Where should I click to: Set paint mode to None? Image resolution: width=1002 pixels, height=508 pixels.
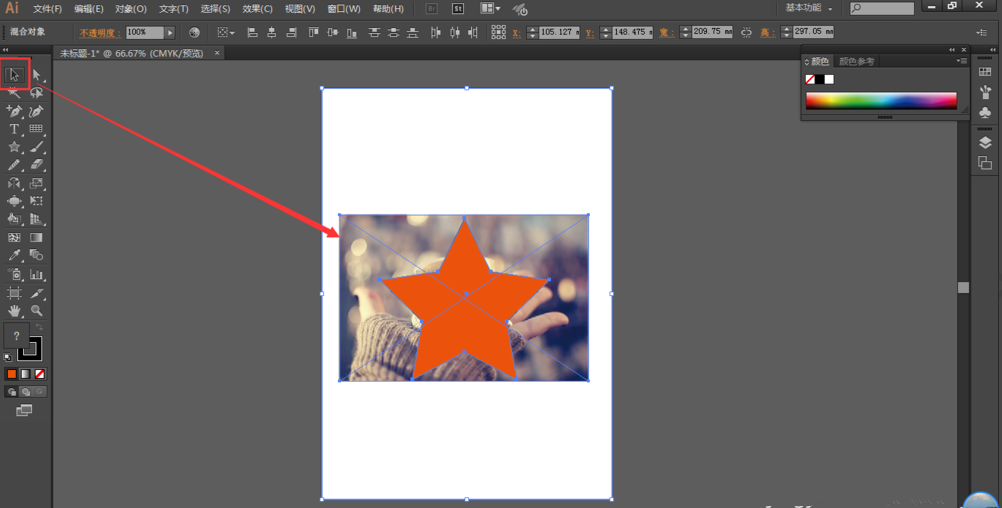point(40,374)
